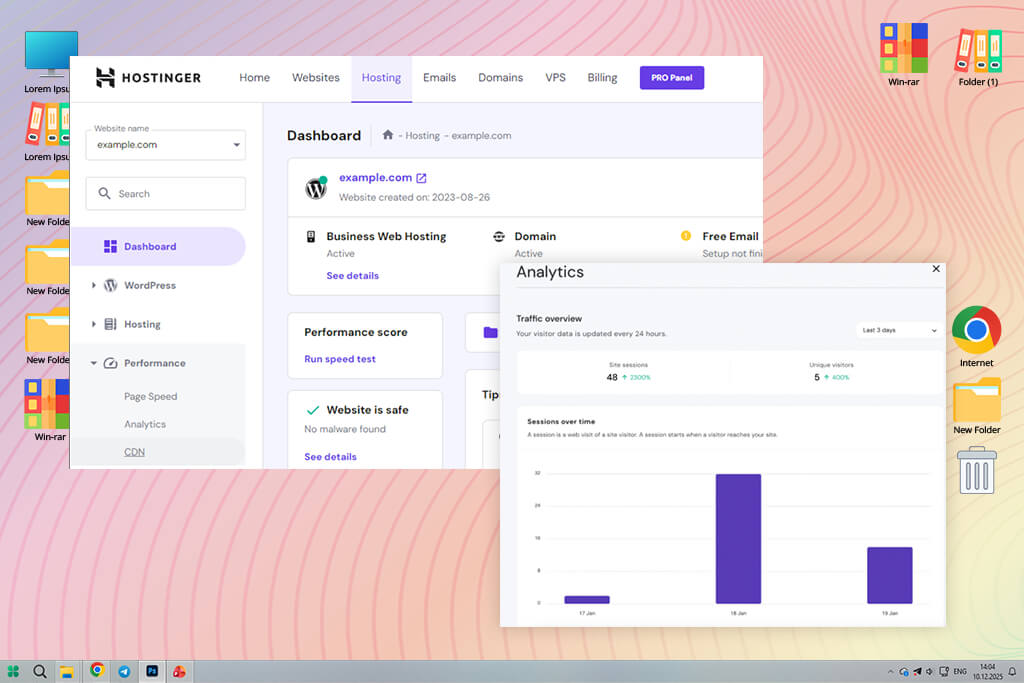The width and height of the screenshot is (1024, 683).
Task: Click the example.com site link
Action: point(376,178)
